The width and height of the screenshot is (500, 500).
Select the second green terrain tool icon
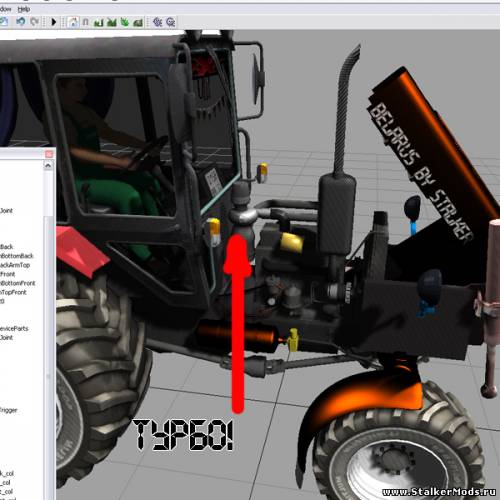pos(112,23)
